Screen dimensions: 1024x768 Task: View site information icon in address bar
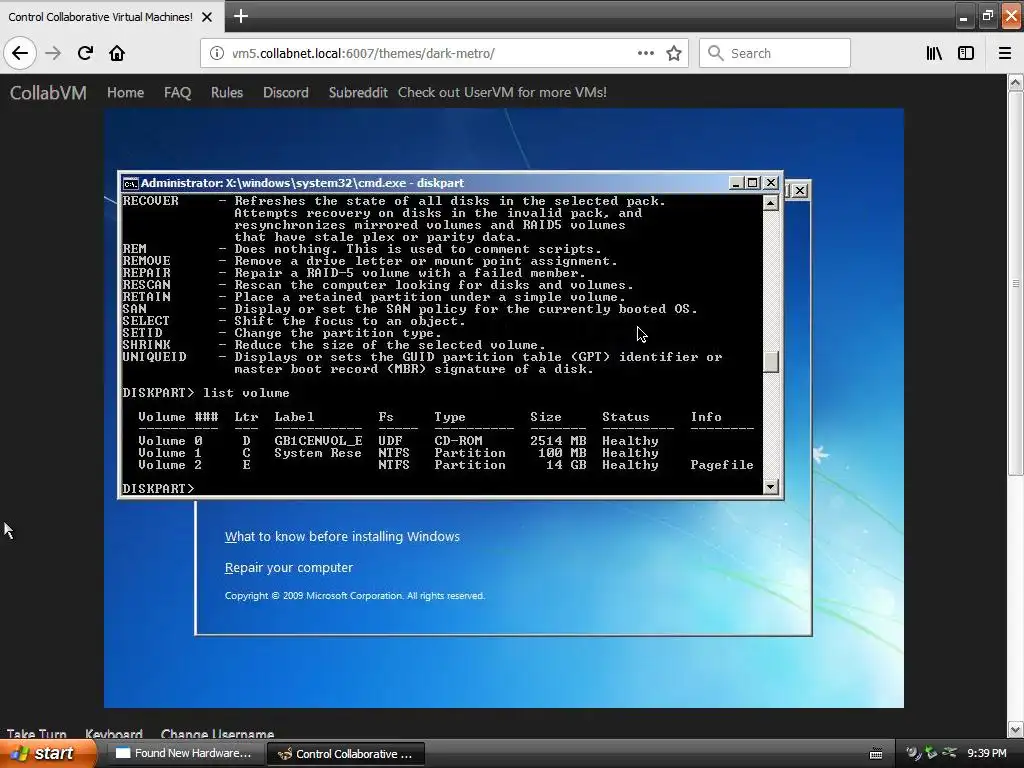point(216,53)
